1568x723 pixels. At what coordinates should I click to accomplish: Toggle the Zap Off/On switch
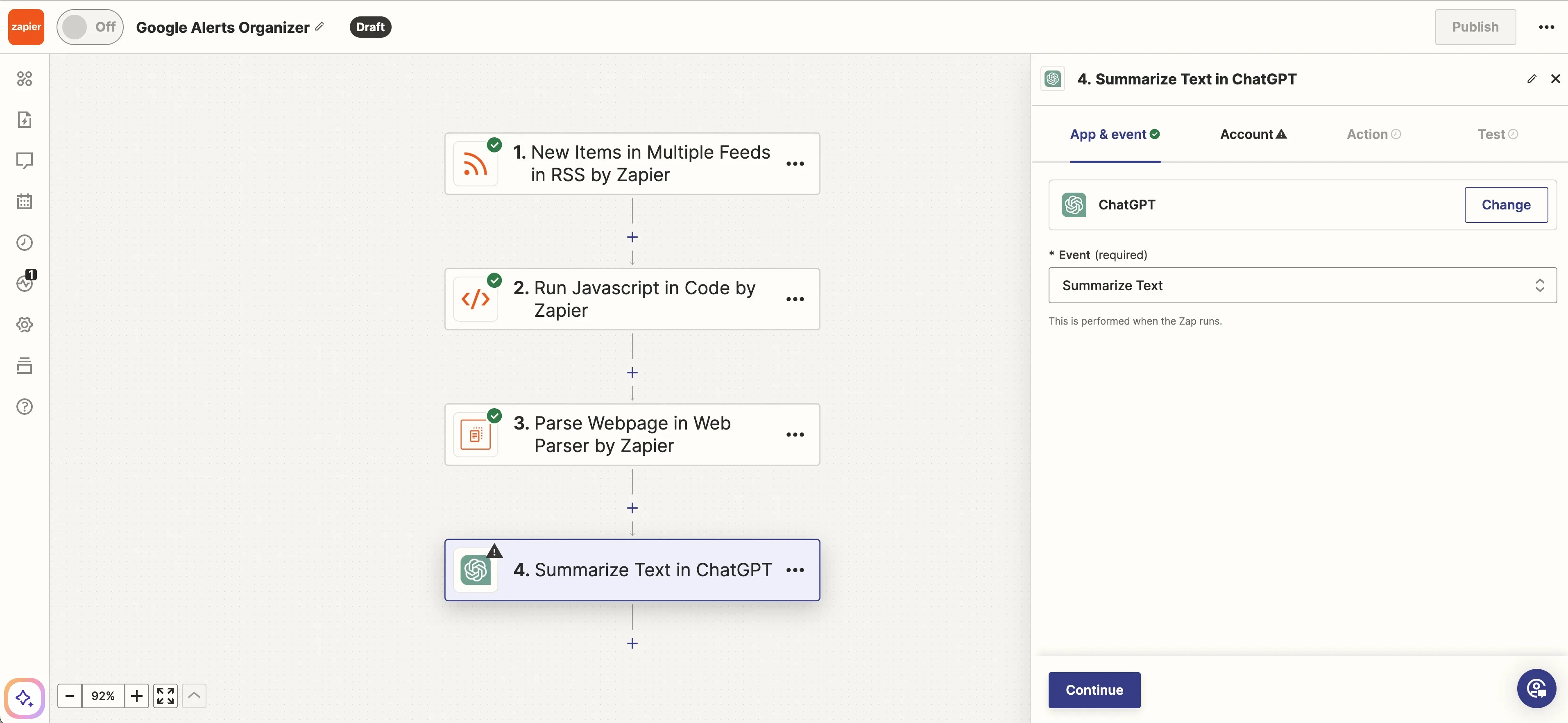tap(89, 27)
